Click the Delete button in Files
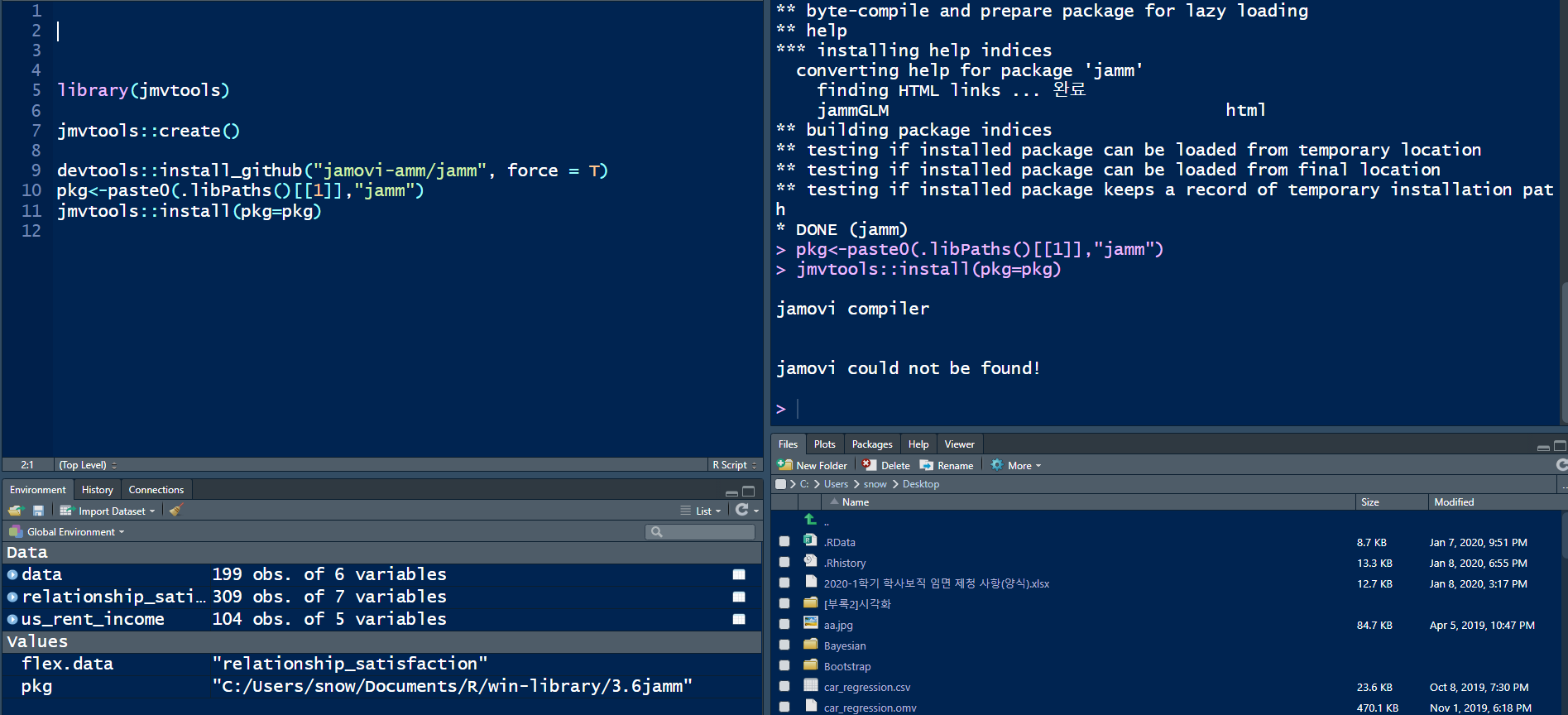The height and width of the screenshot is (715, 1568). (886, 465)
